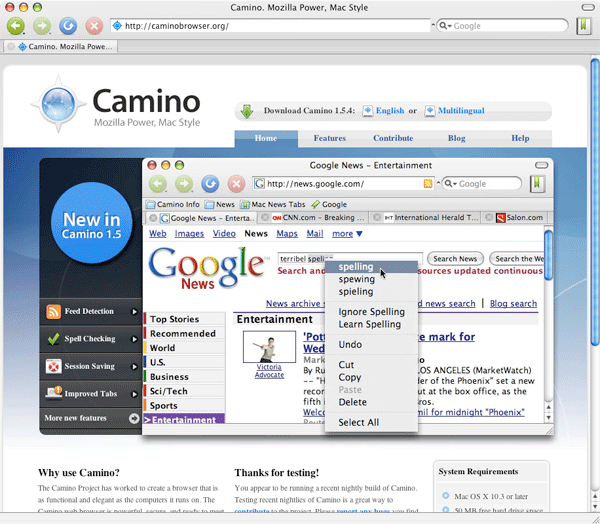Viewport: 600px width, 524px height.
Task: Click the English download package icon
Action: click(x=367, y=111)
